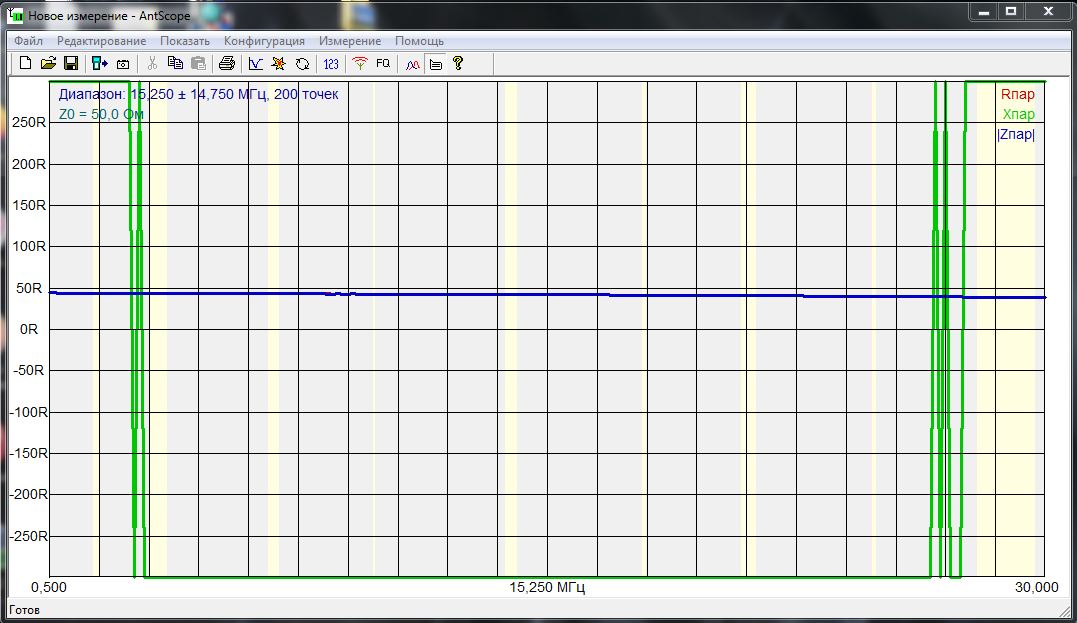
Task: Click the open file folder icon
Action: [x=48, y=64]
